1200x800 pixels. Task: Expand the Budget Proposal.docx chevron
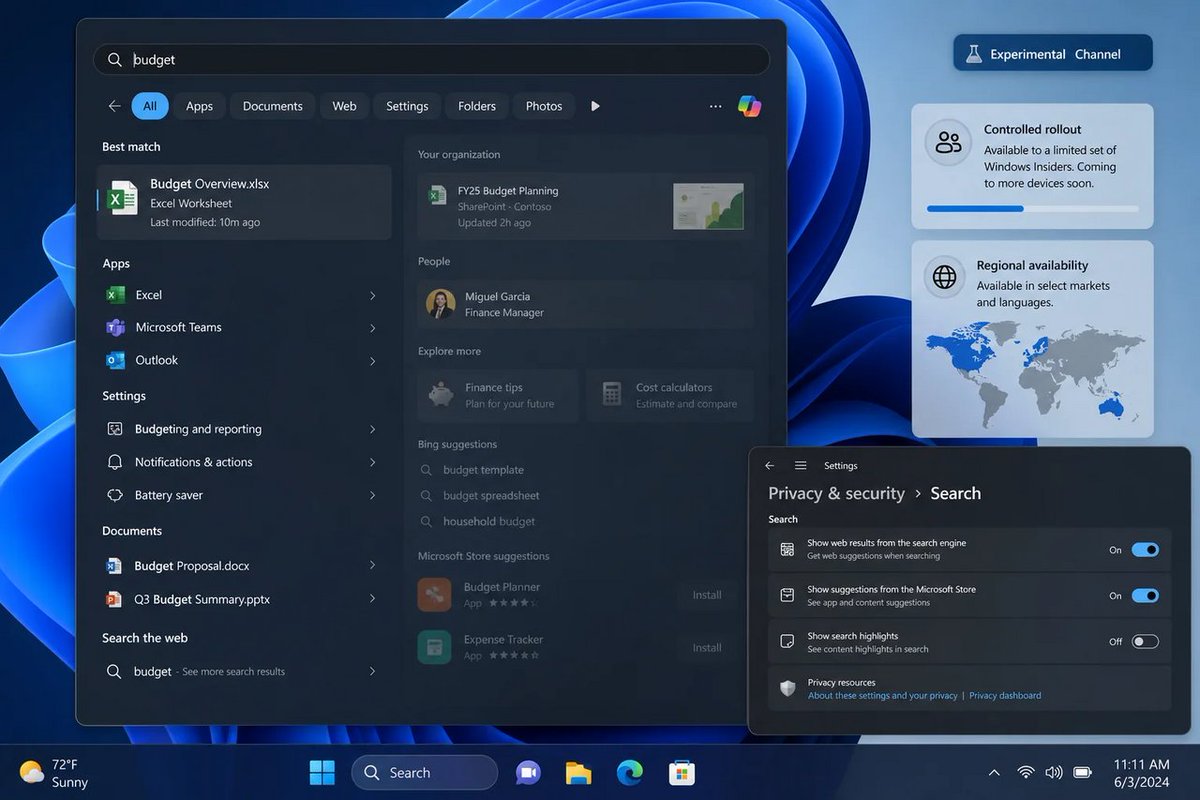(372, 566)
